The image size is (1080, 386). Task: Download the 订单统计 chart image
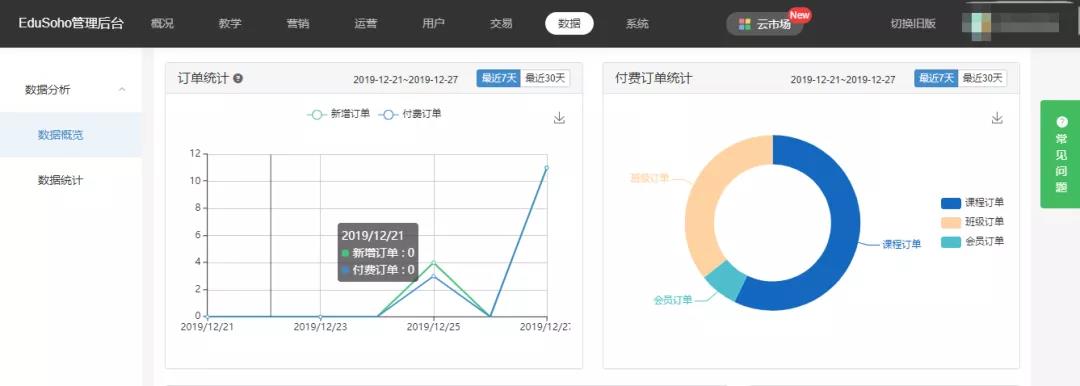[x=559, y=118]
